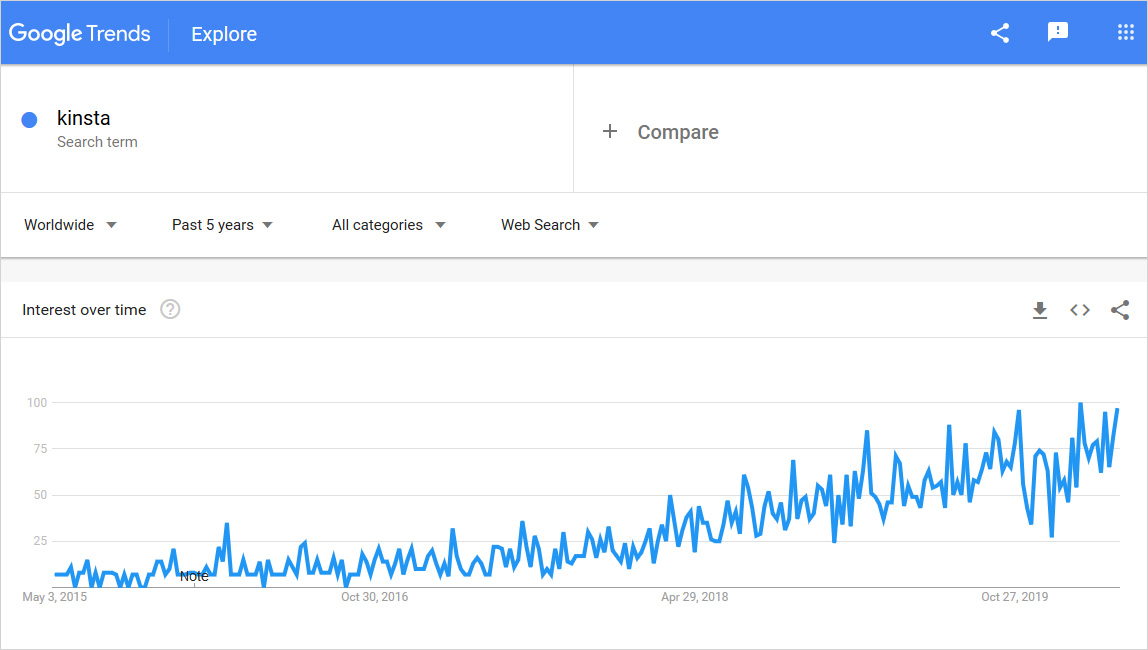Viewport: 1148px width, 650px height.
Task: Share the Interest over time chart
Action: tap(1120, 310)
